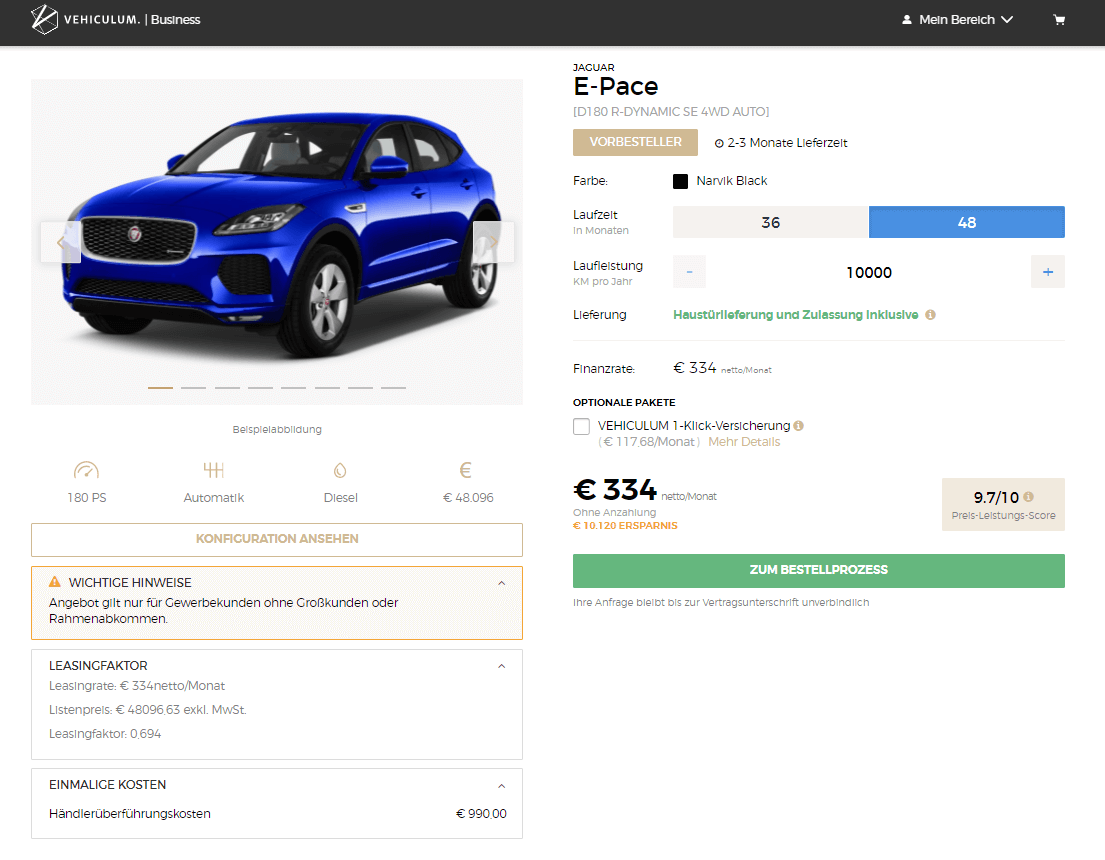Viewport: 1105px width, 860px height.
Task: Collapse the Leasingfaktor section
Action: 502,666
